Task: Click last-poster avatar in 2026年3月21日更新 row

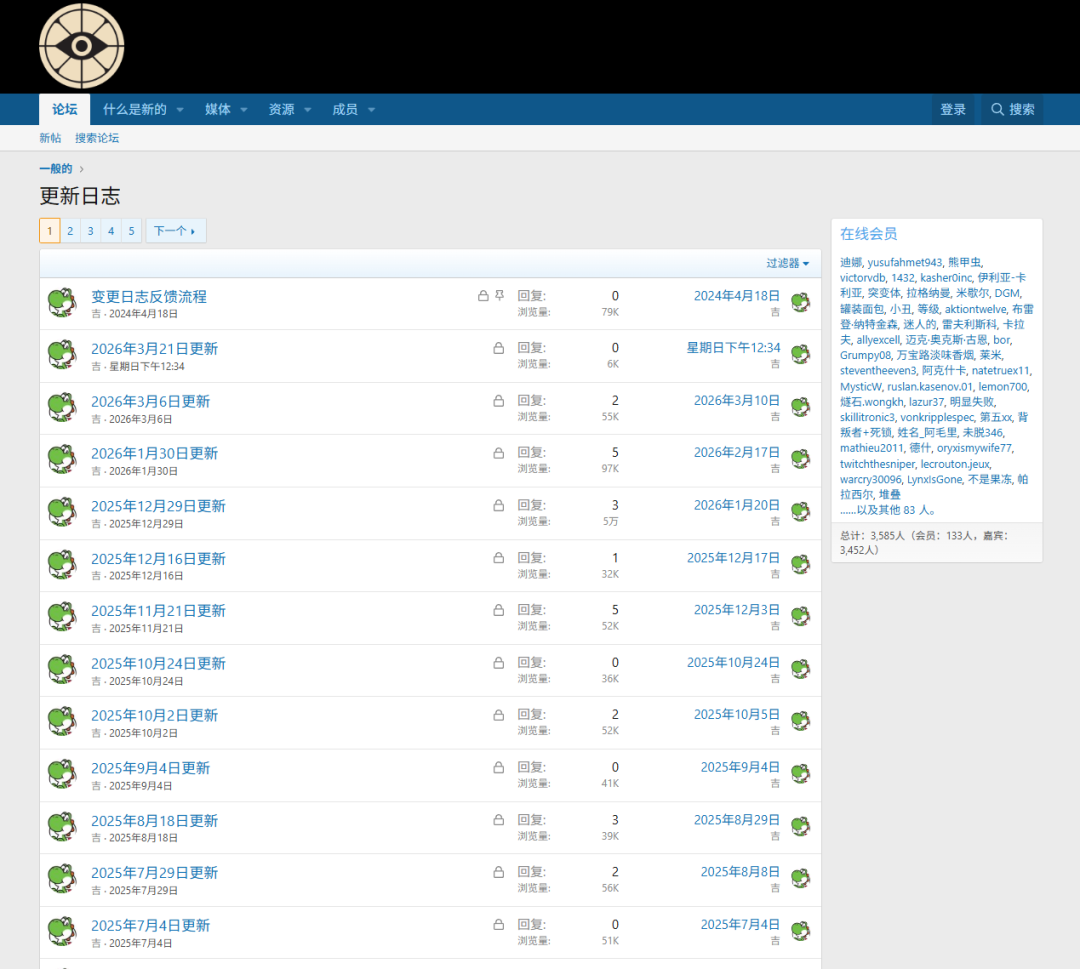Action: click(x=800, y=355)
